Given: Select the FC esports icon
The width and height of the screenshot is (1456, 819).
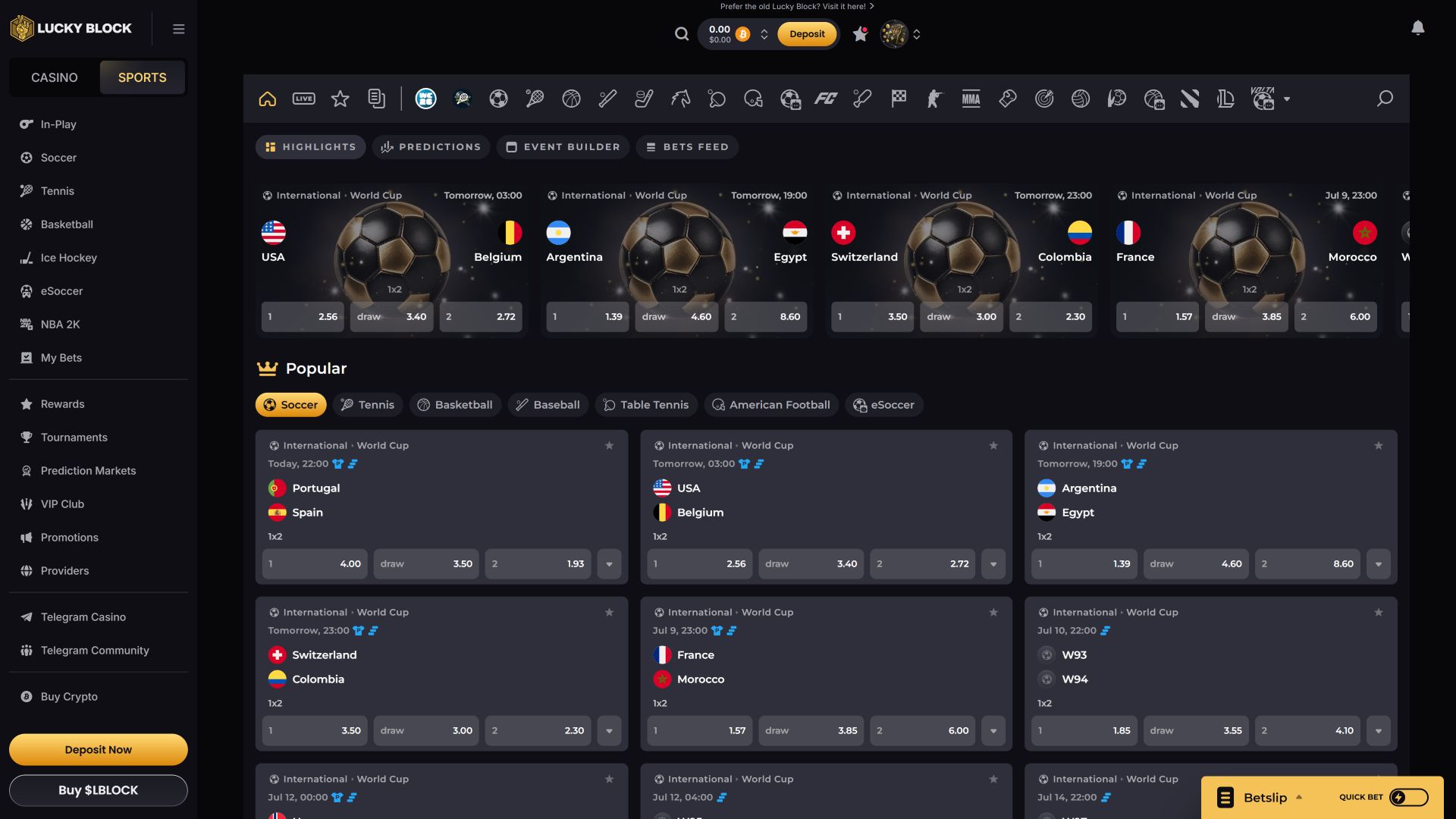Looking at the screenshot, I should pyautogui.click(x=826, y=99).
